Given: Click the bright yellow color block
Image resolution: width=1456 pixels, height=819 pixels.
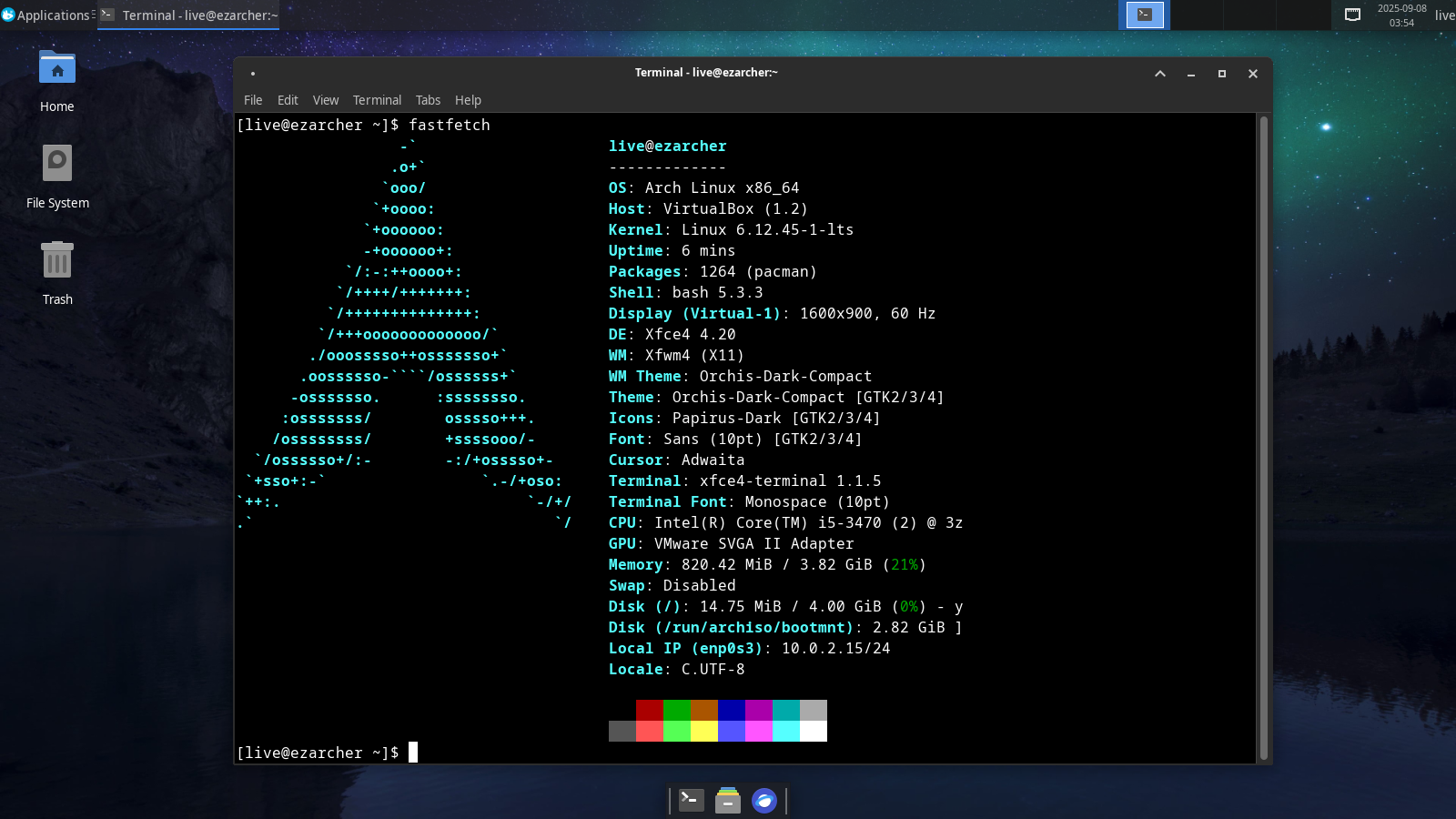Looking at the screenshot, I should coord(704,731).
